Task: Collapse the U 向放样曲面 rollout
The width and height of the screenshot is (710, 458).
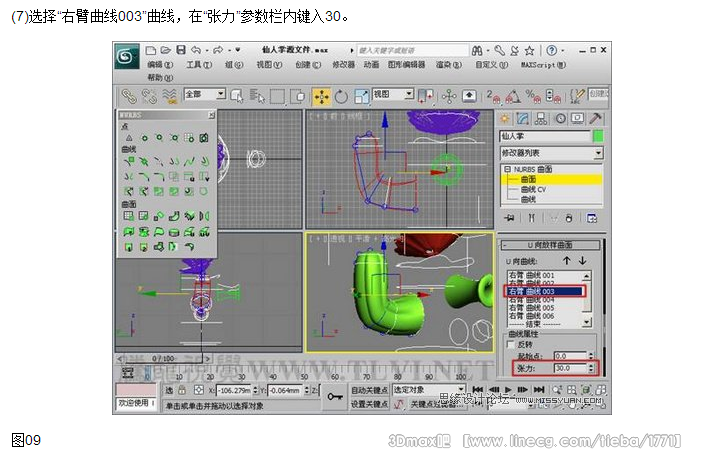Action: [550, 245]
